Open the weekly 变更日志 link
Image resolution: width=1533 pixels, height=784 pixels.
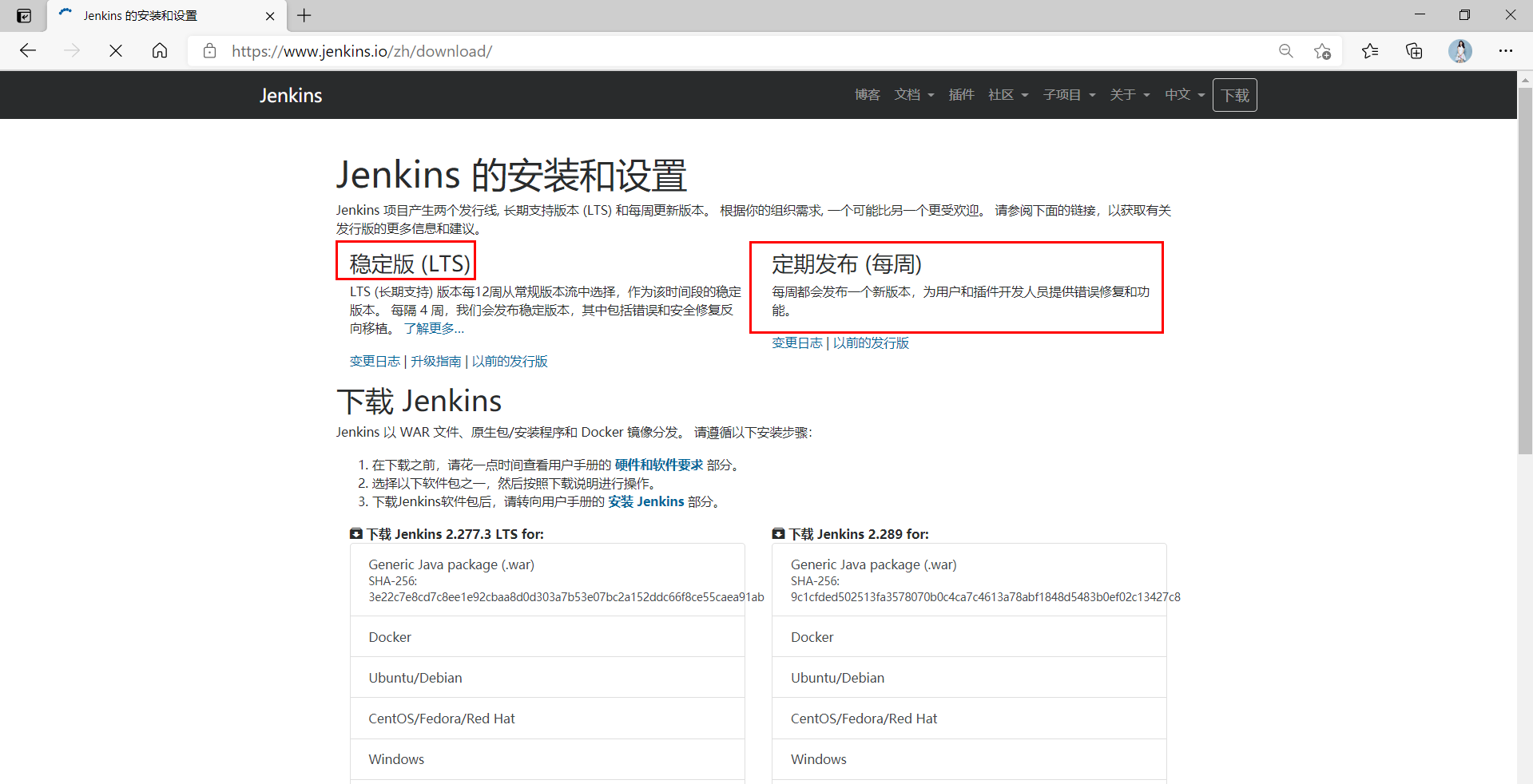pyautogui.click(x=796, y=343)
